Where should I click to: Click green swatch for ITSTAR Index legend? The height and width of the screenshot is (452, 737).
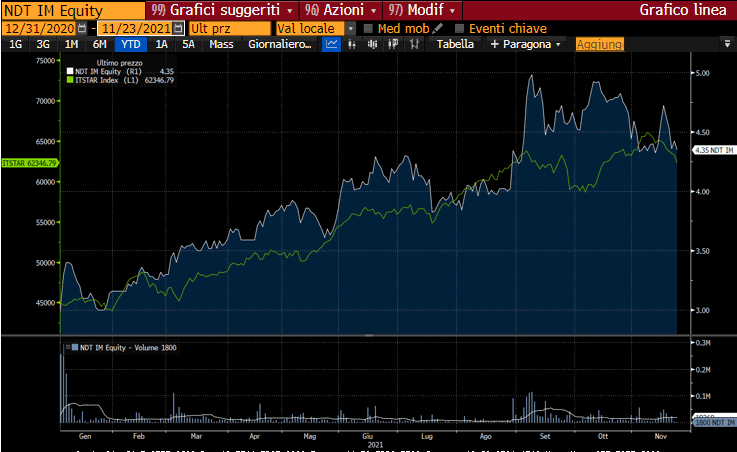70,80
